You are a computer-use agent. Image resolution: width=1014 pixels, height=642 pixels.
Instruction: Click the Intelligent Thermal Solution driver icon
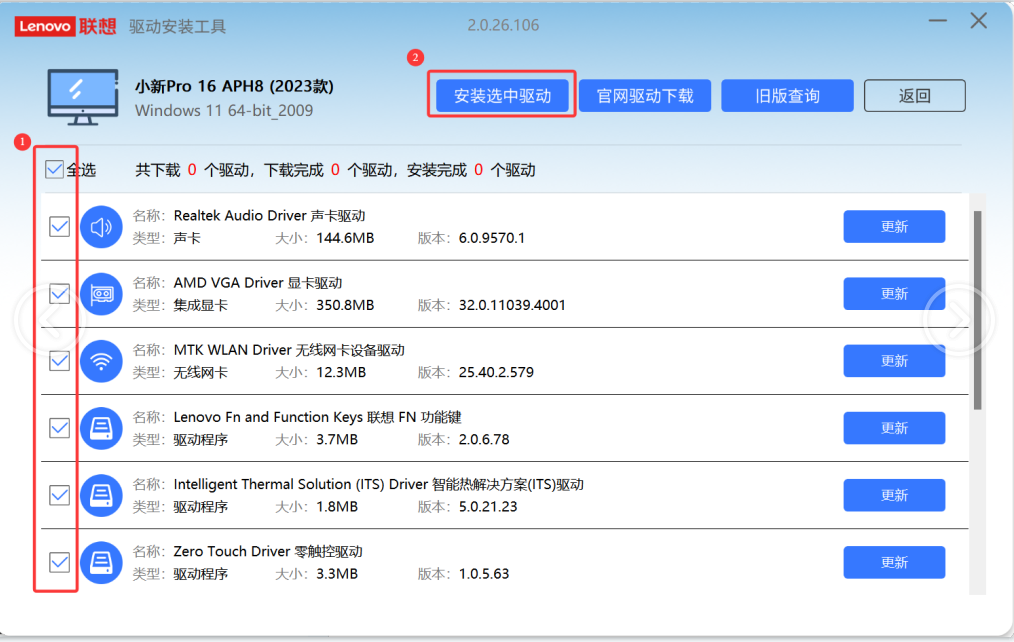tap(101, 496)
